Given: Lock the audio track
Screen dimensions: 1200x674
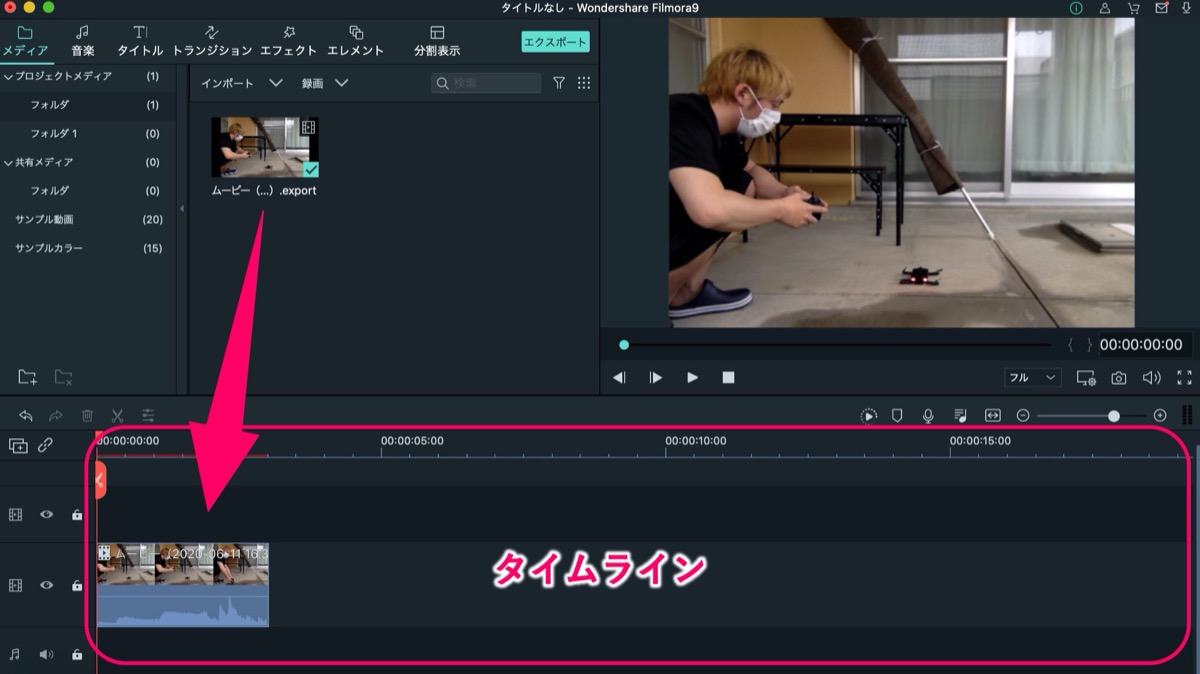Looking at the screenshot, I should tap(77, 655).
